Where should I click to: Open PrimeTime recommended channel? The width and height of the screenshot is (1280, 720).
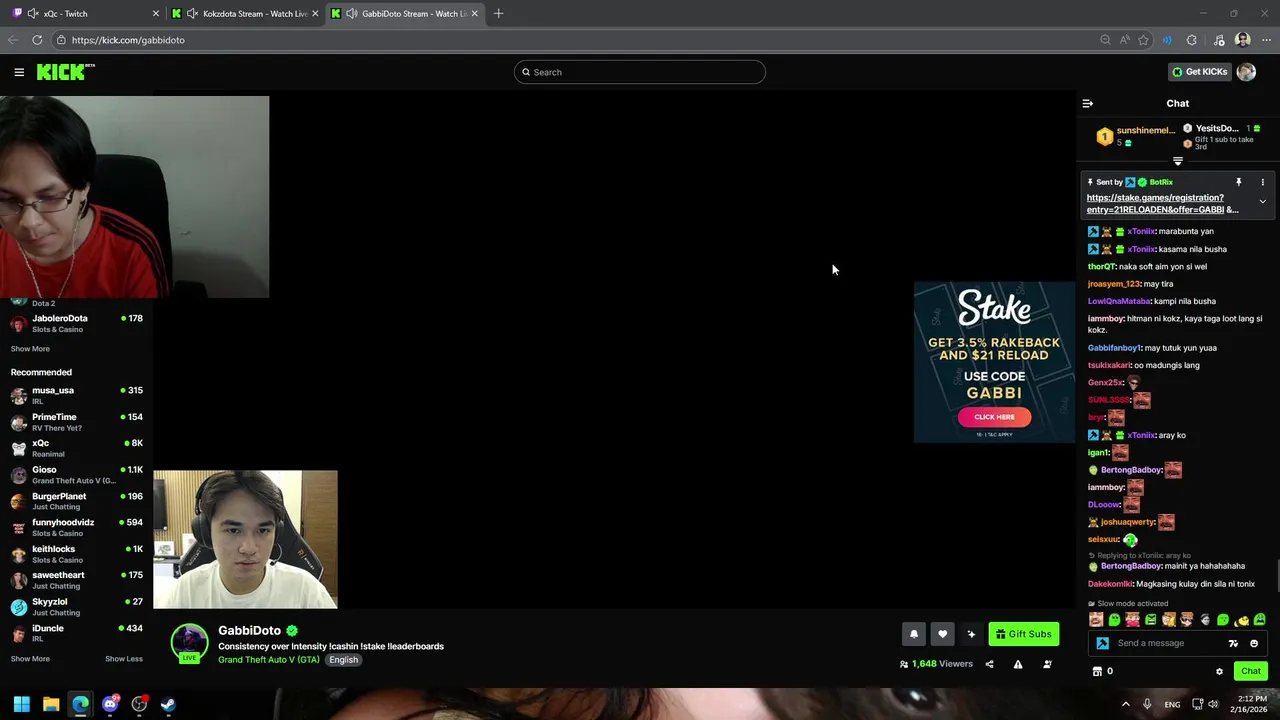point(77,422)
